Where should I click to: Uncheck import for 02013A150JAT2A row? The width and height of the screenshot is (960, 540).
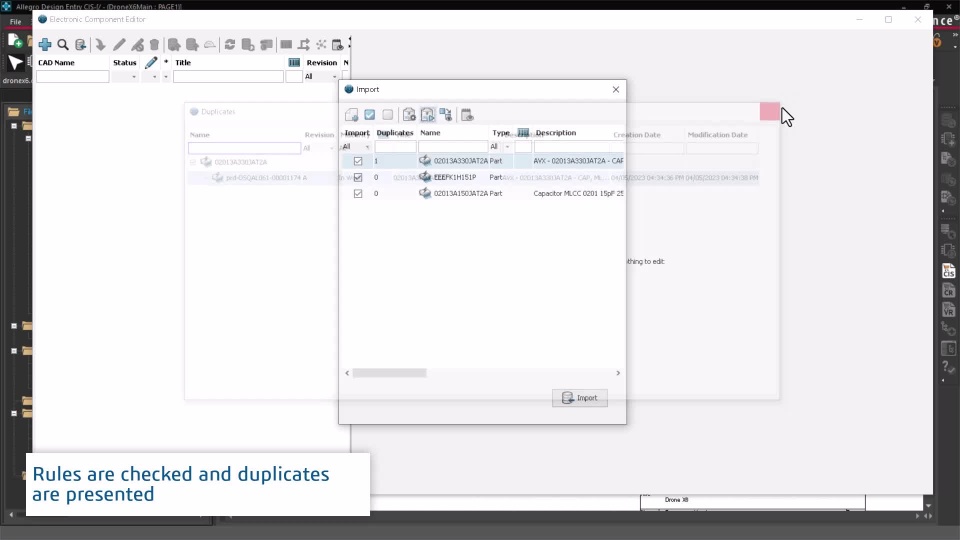point(358,193)
